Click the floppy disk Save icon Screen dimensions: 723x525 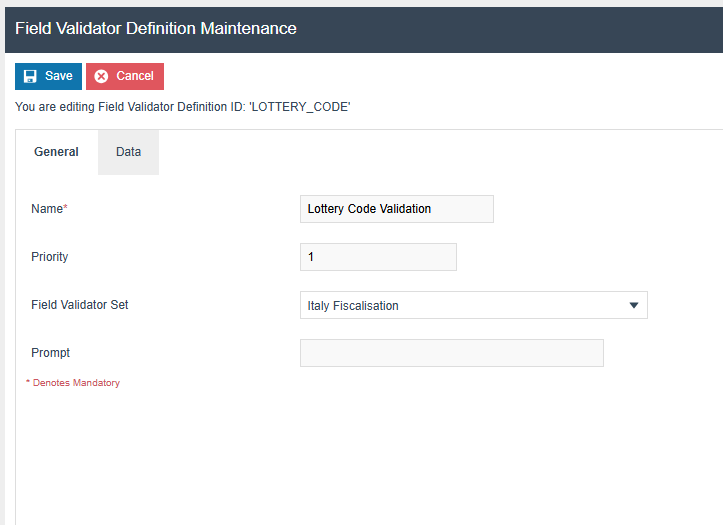(30, 76)
